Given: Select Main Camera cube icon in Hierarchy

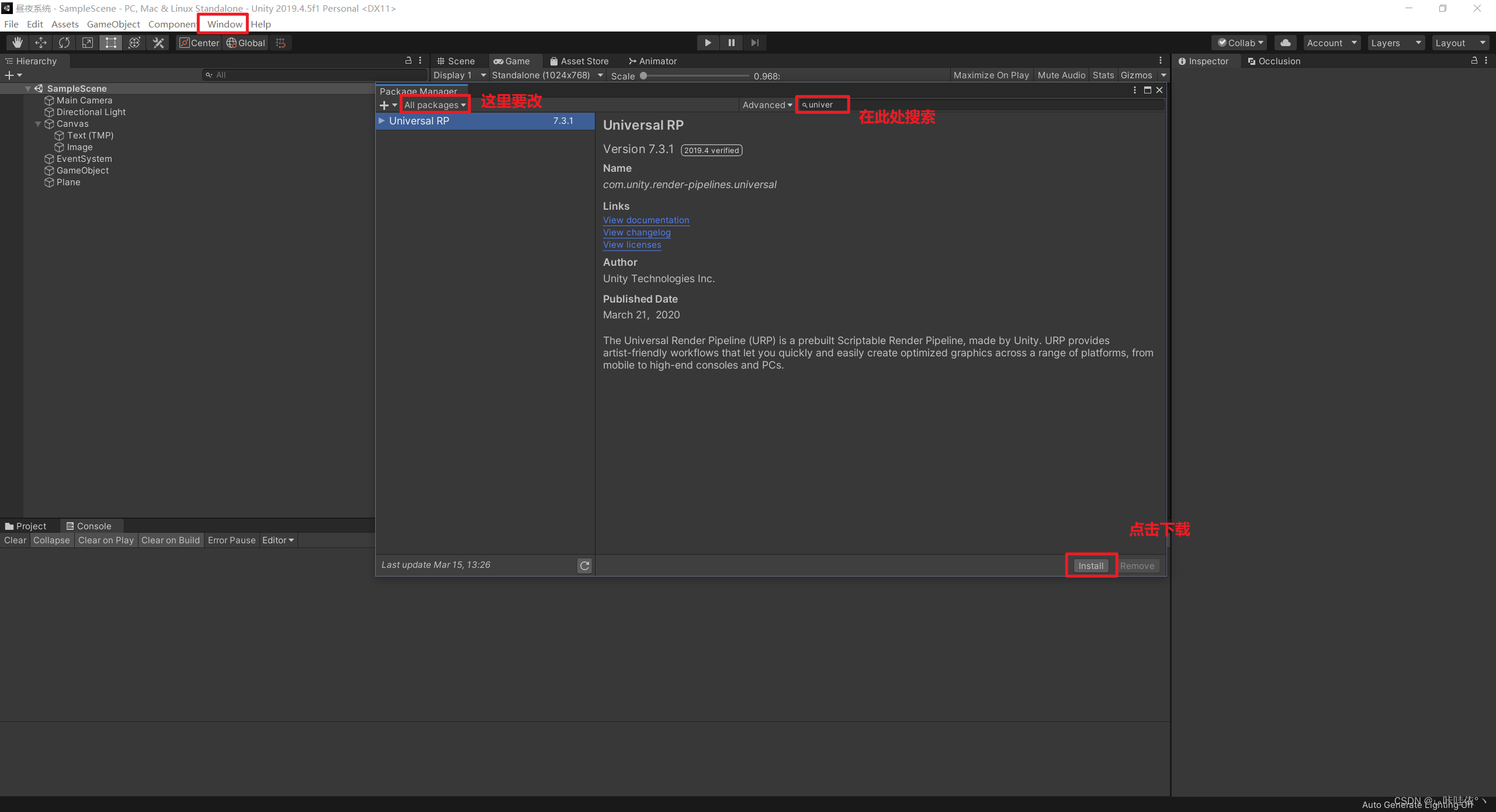Looking at the screenshot, I should [x=50, y=100].
